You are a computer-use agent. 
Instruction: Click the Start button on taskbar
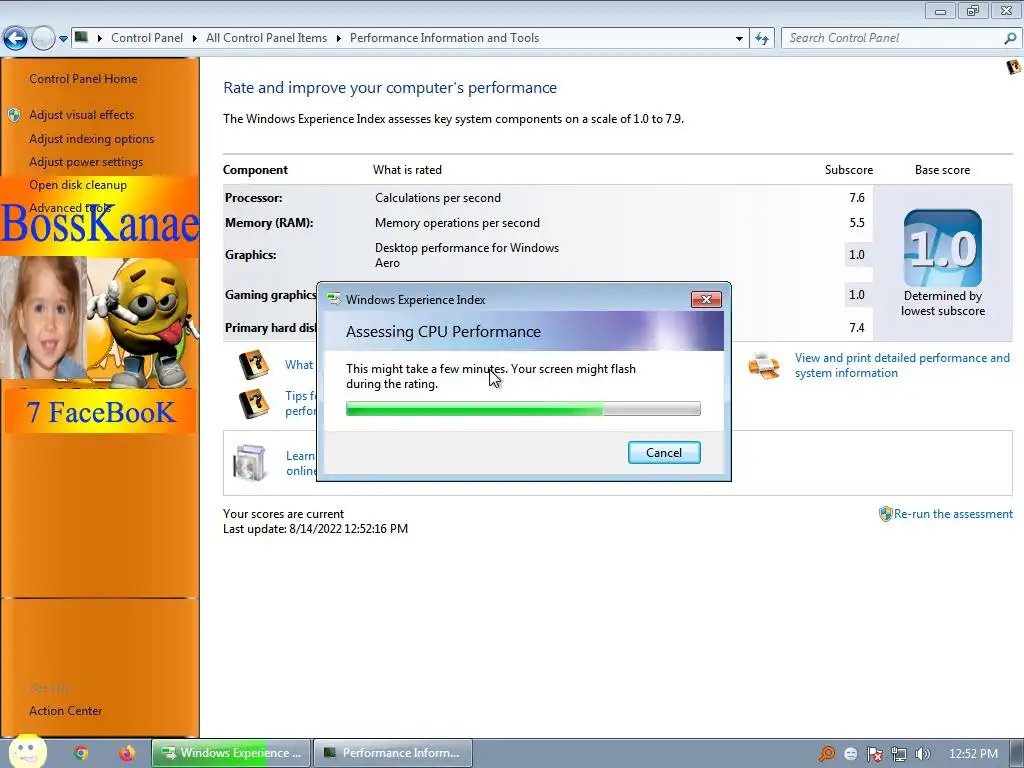[27, 752]
